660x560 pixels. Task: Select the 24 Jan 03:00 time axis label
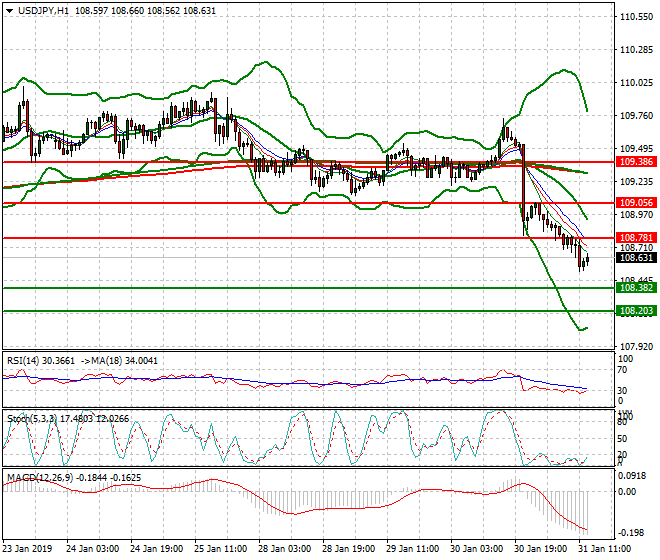93,549
